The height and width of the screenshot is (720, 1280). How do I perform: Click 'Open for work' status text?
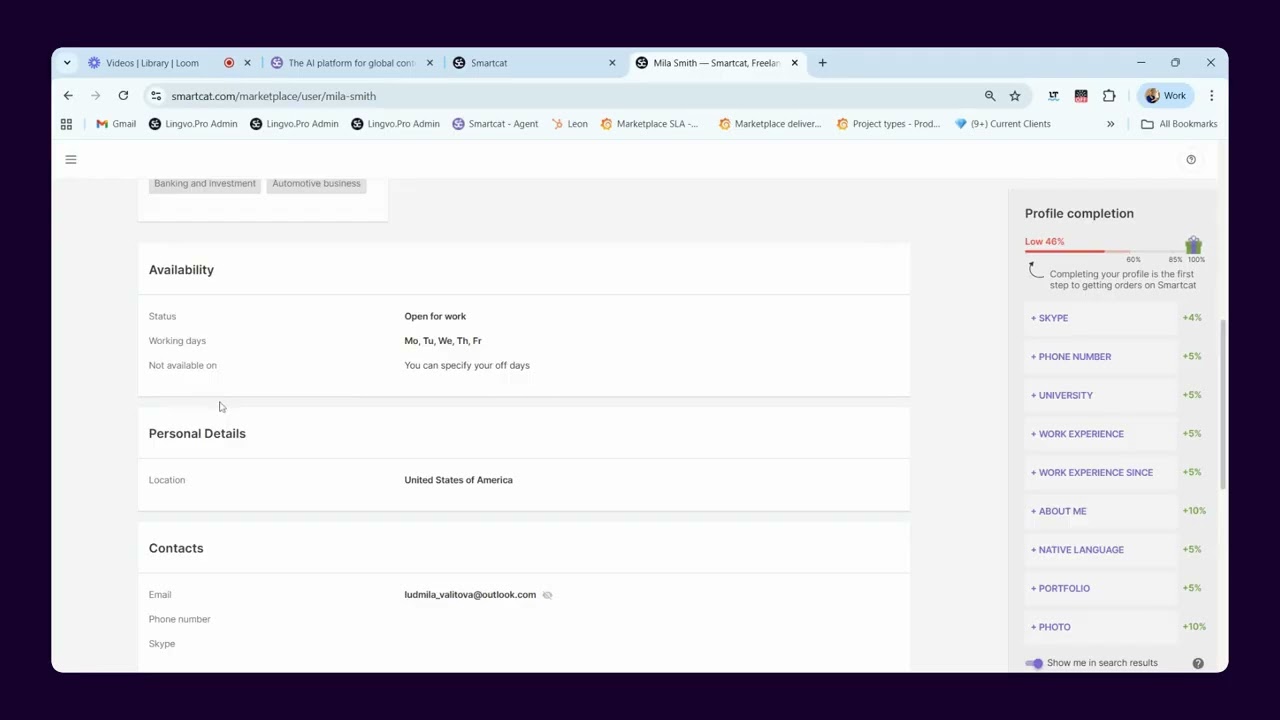click(435, 316)
